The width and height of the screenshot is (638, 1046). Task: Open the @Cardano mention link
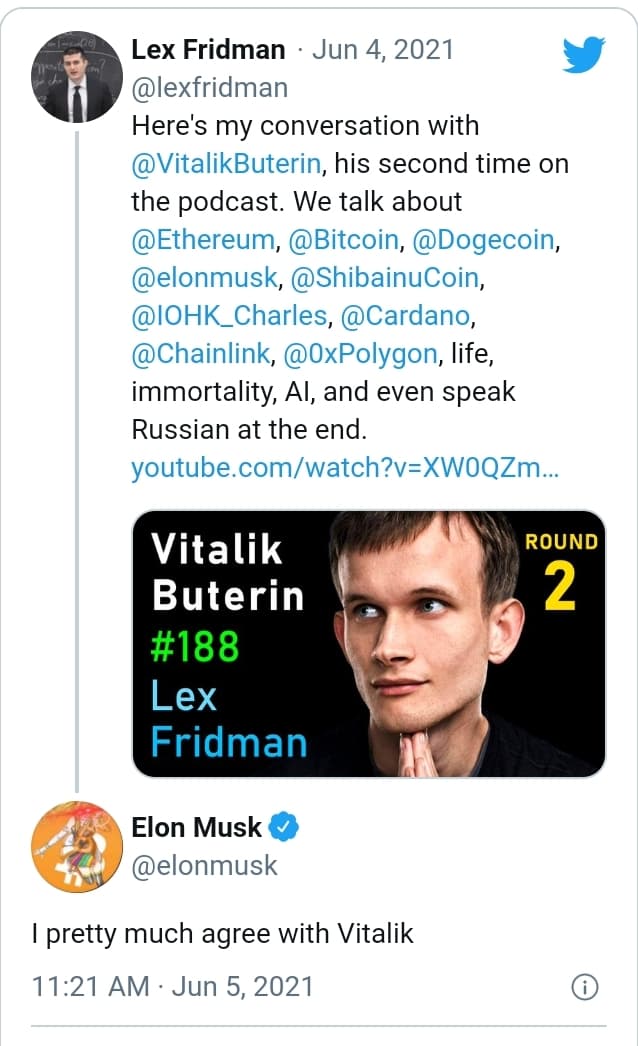405,316
